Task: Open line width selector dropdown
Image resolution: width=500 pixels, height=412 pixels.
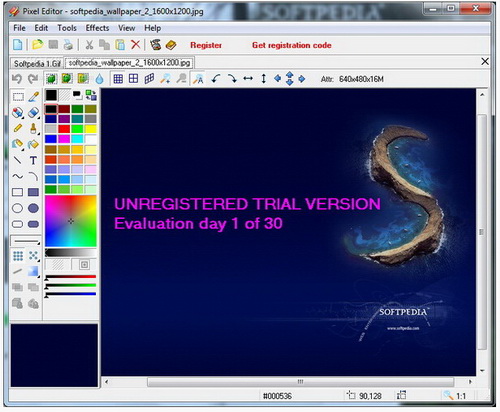Action: pos(26,241)
